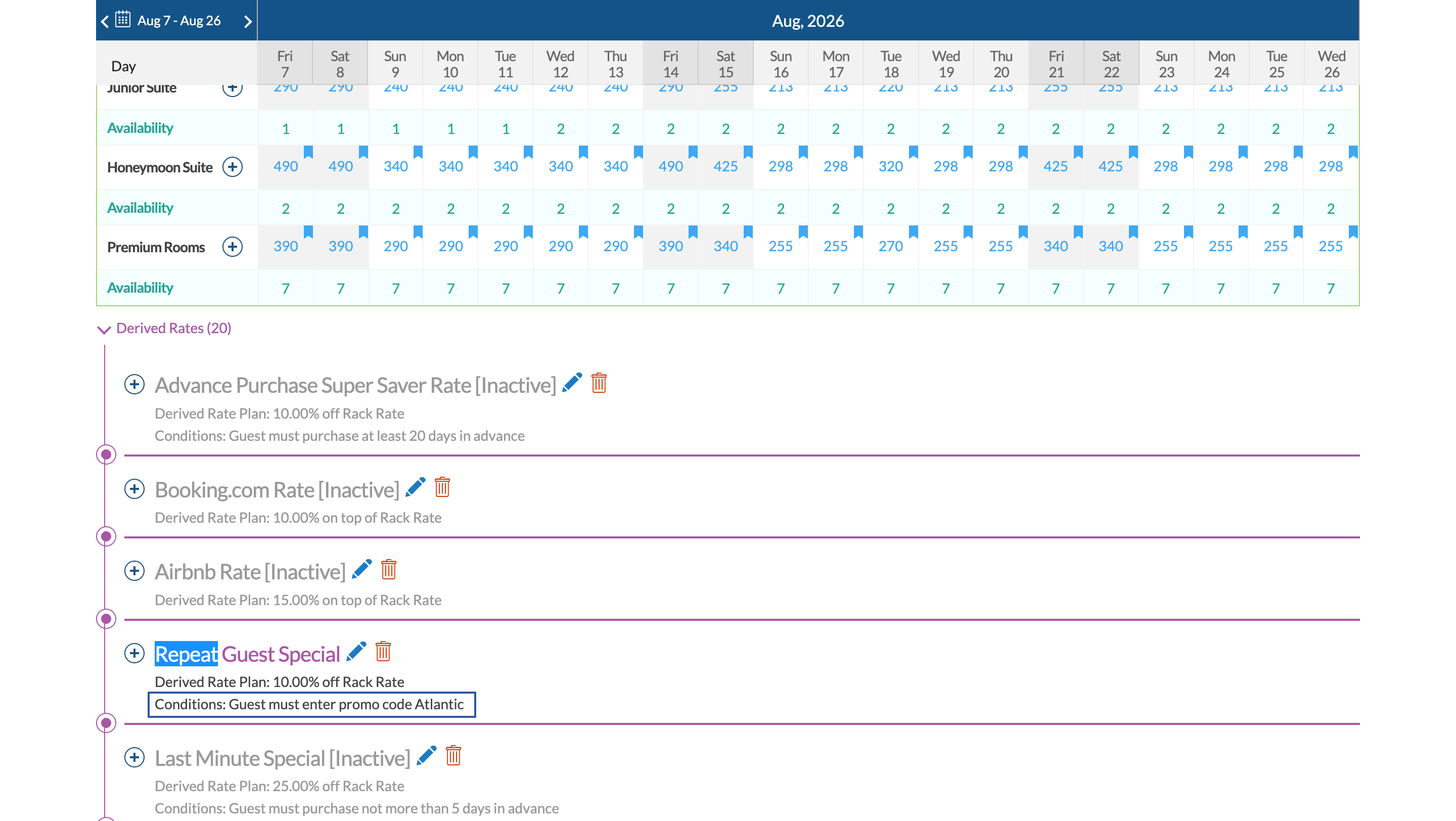Click timeline marker below Booking.com Rate

tap(106, 536)
